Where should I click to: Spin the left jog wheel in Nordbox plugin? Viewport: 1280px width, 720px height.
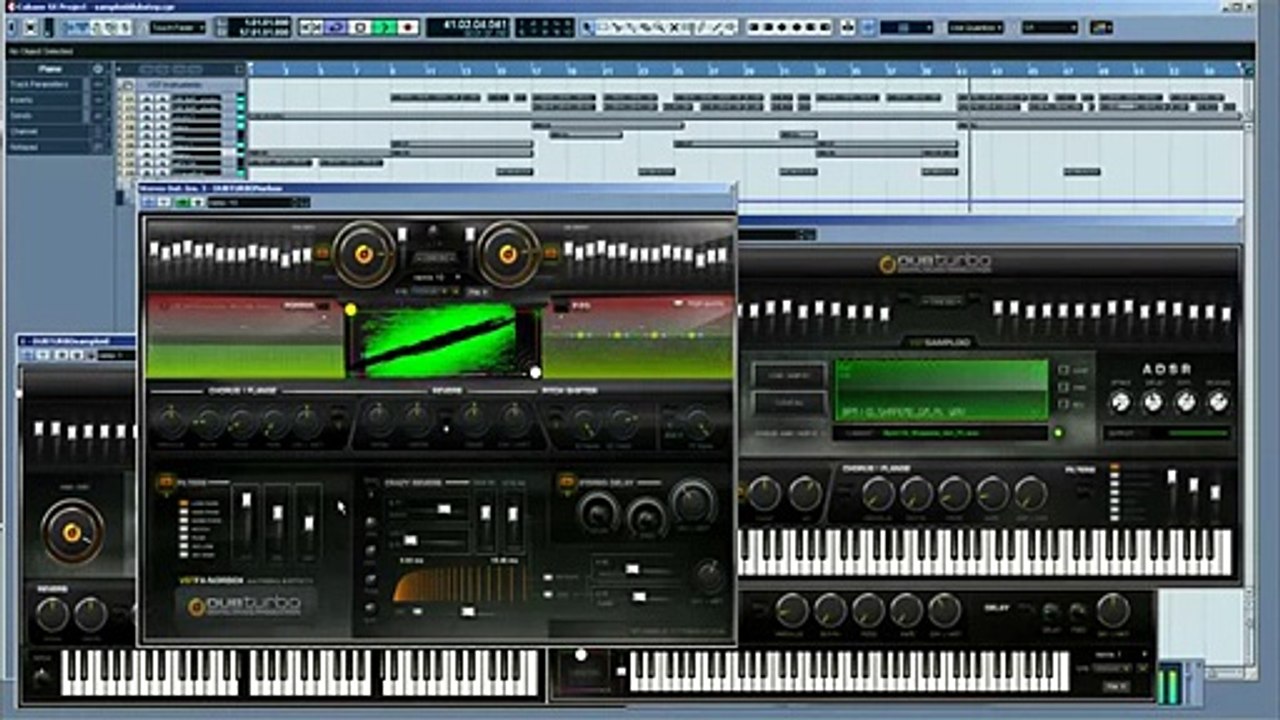tap(364, 254)
